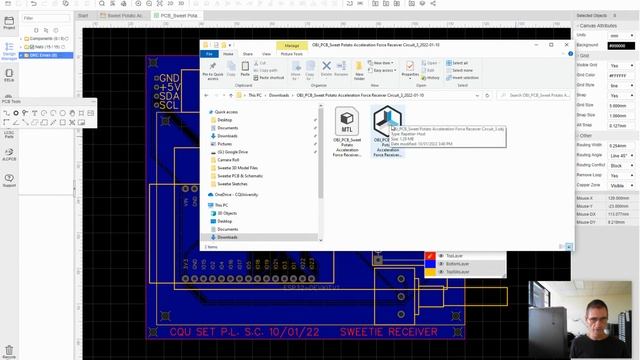Viewport: 640px width, 360px height.
Task: Click the Background color swatch
Action: (x=621, y=46)
